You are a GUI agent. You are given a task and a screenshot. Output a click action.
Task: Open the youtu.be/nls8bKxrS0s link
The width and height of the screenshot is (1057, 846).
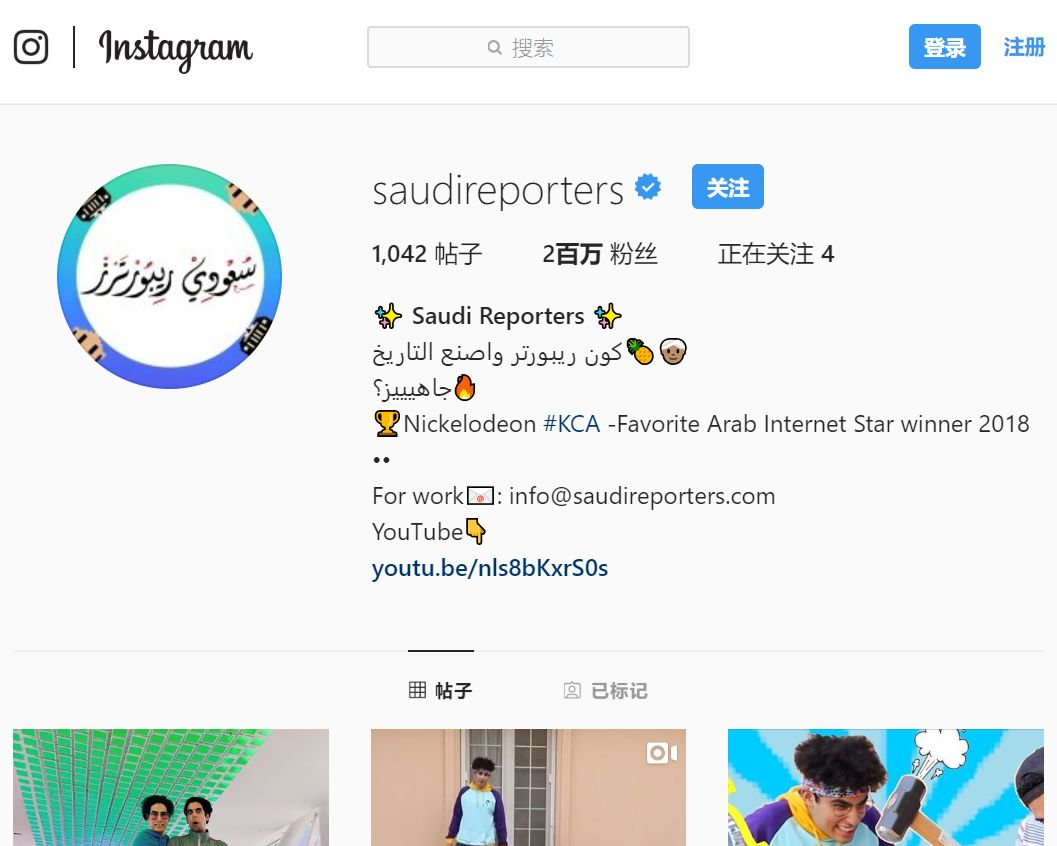click(x=490, y=568)
